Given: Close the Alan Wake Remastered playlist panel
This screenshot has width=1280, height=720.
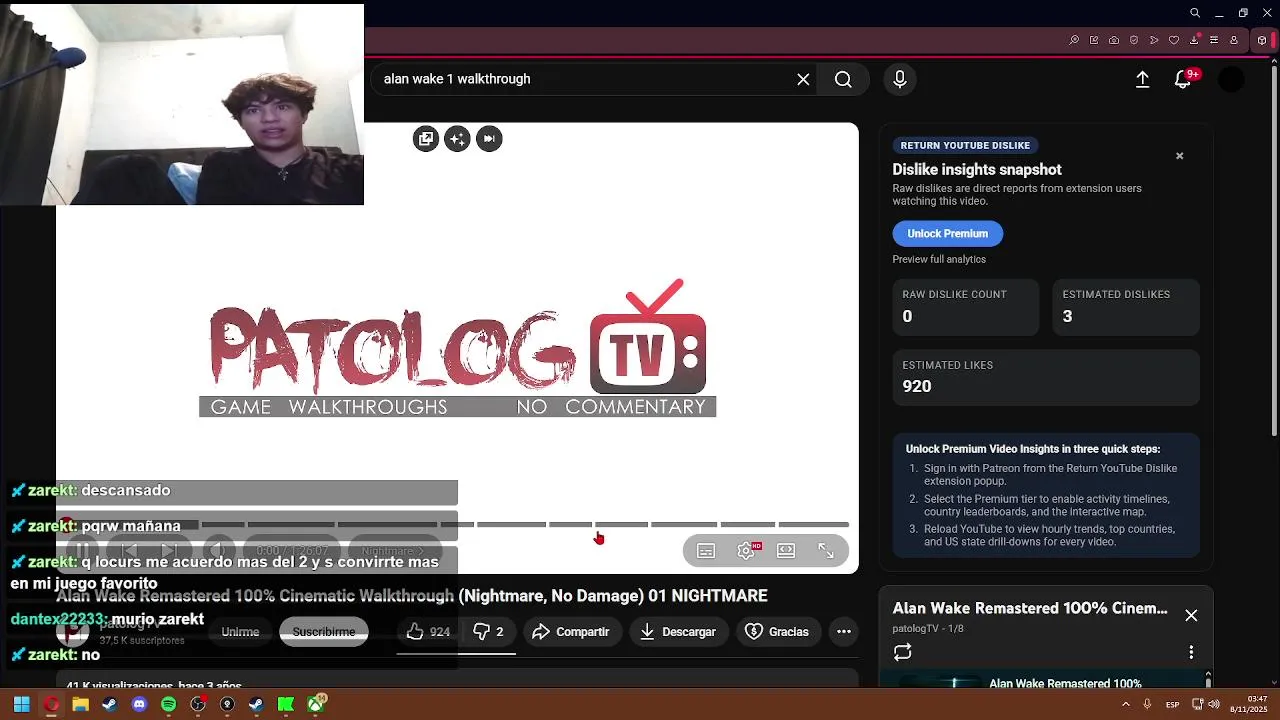Looking at the screenshot, I should pyautogui.click(x=1191, y=616).
